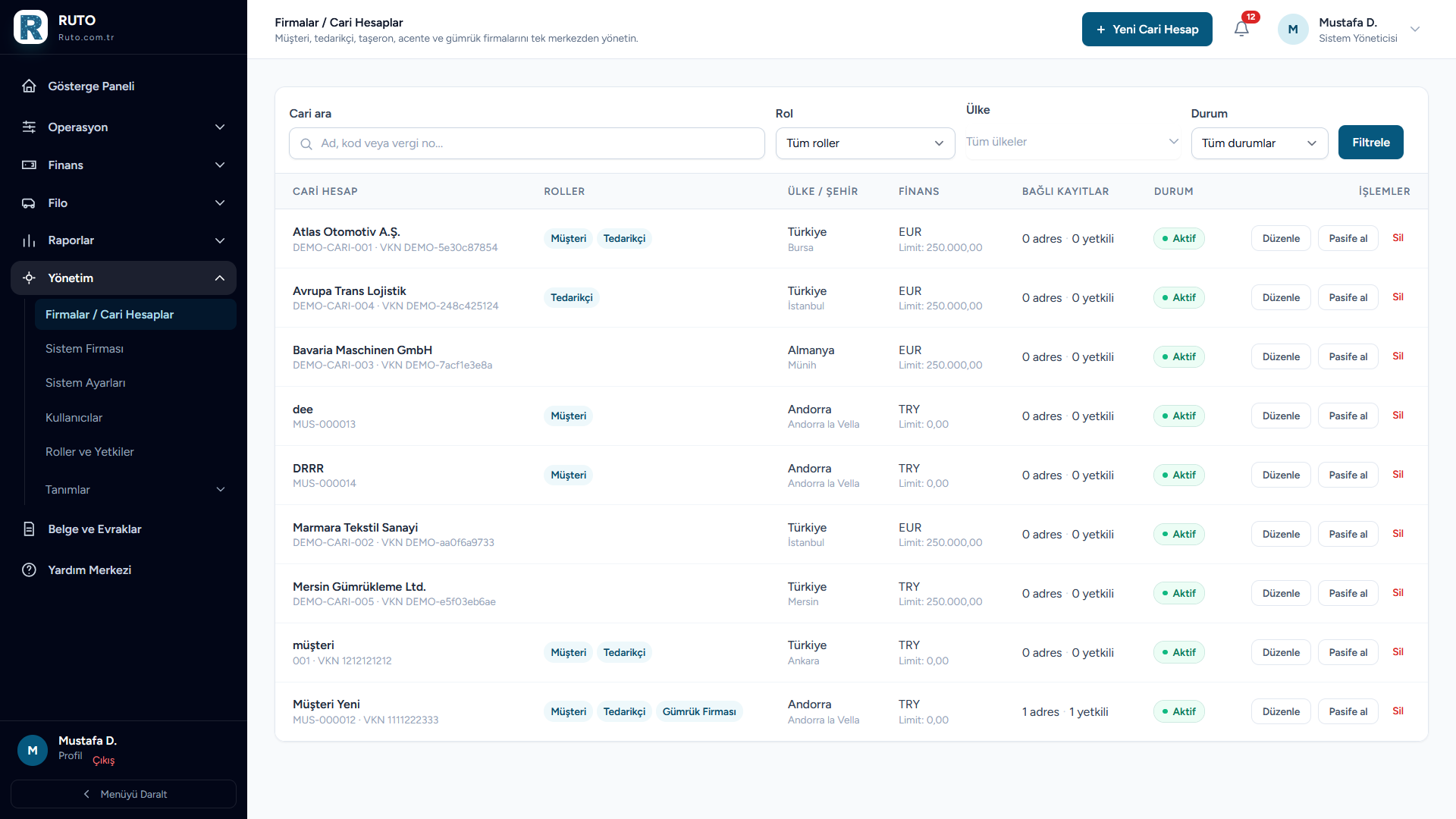Image resolution: width=1456 pixels, height=819 pixels.
Task: Click the Raporlar bar chart icon
Action: pyautogui.click(x=29, y=240)
